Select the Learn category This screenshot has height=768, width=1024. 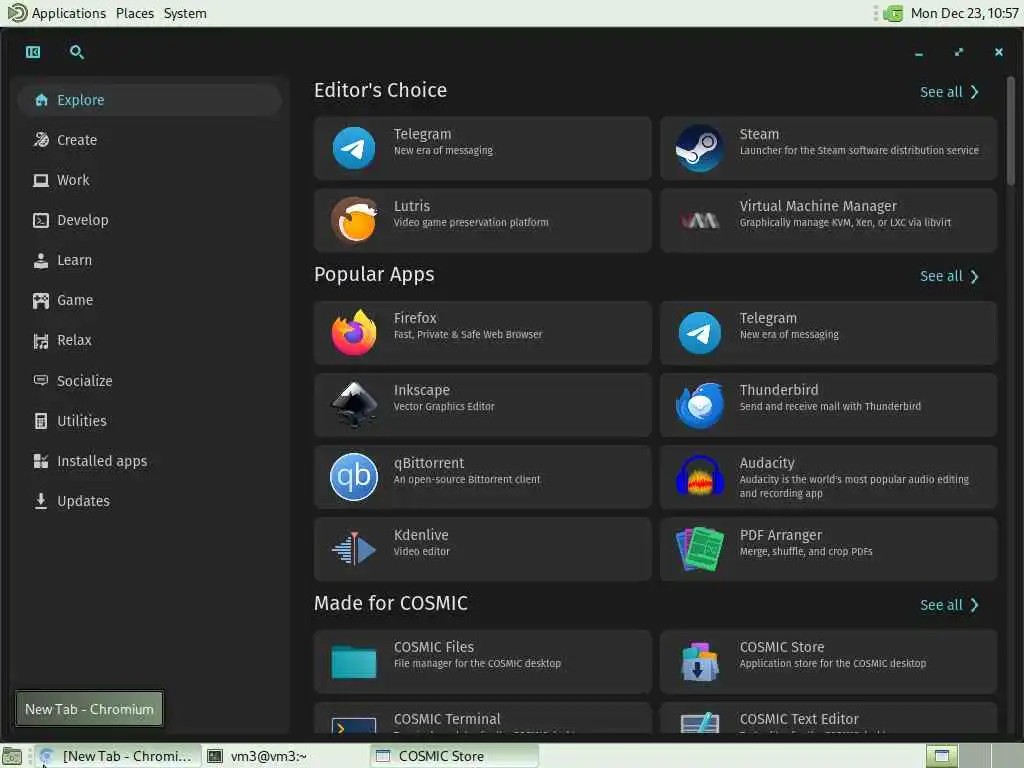click(150, 261)
